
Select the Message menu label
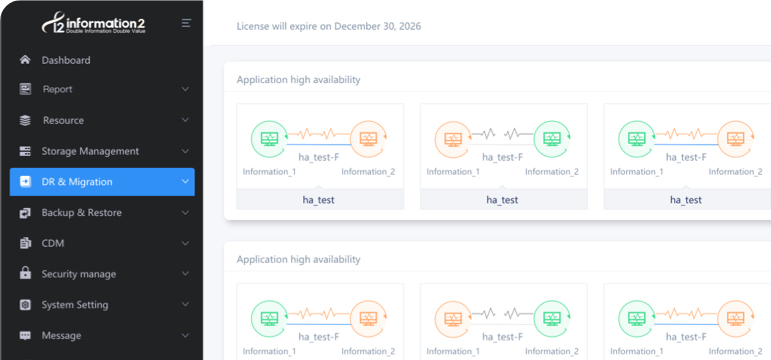[x=61, y=335]
